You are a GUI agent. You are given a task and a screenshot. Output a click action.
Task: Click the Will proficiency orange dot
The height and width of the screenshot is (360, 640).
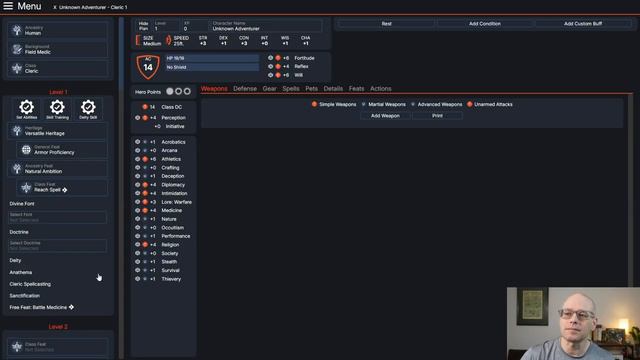(278, 75)
